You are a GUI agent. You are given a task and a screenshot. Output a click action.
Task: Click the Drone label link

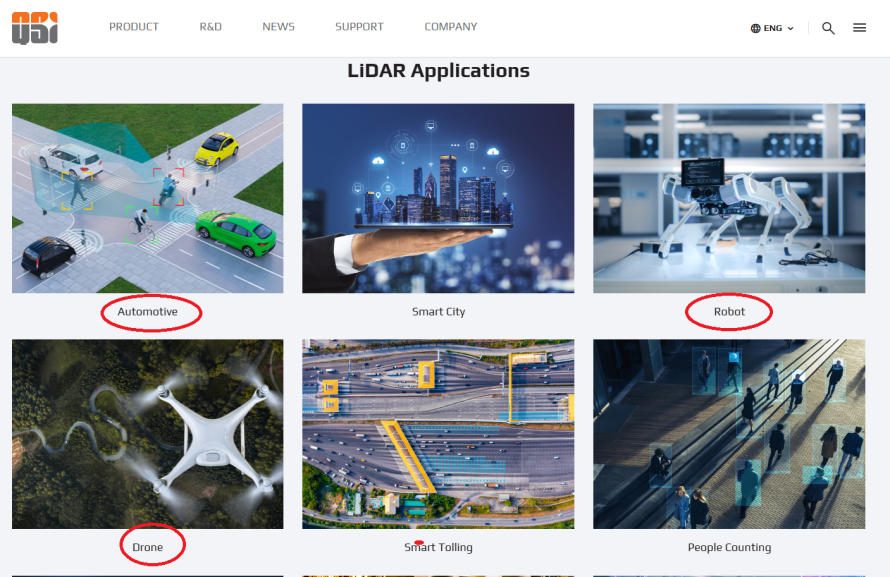coord(148,547)
